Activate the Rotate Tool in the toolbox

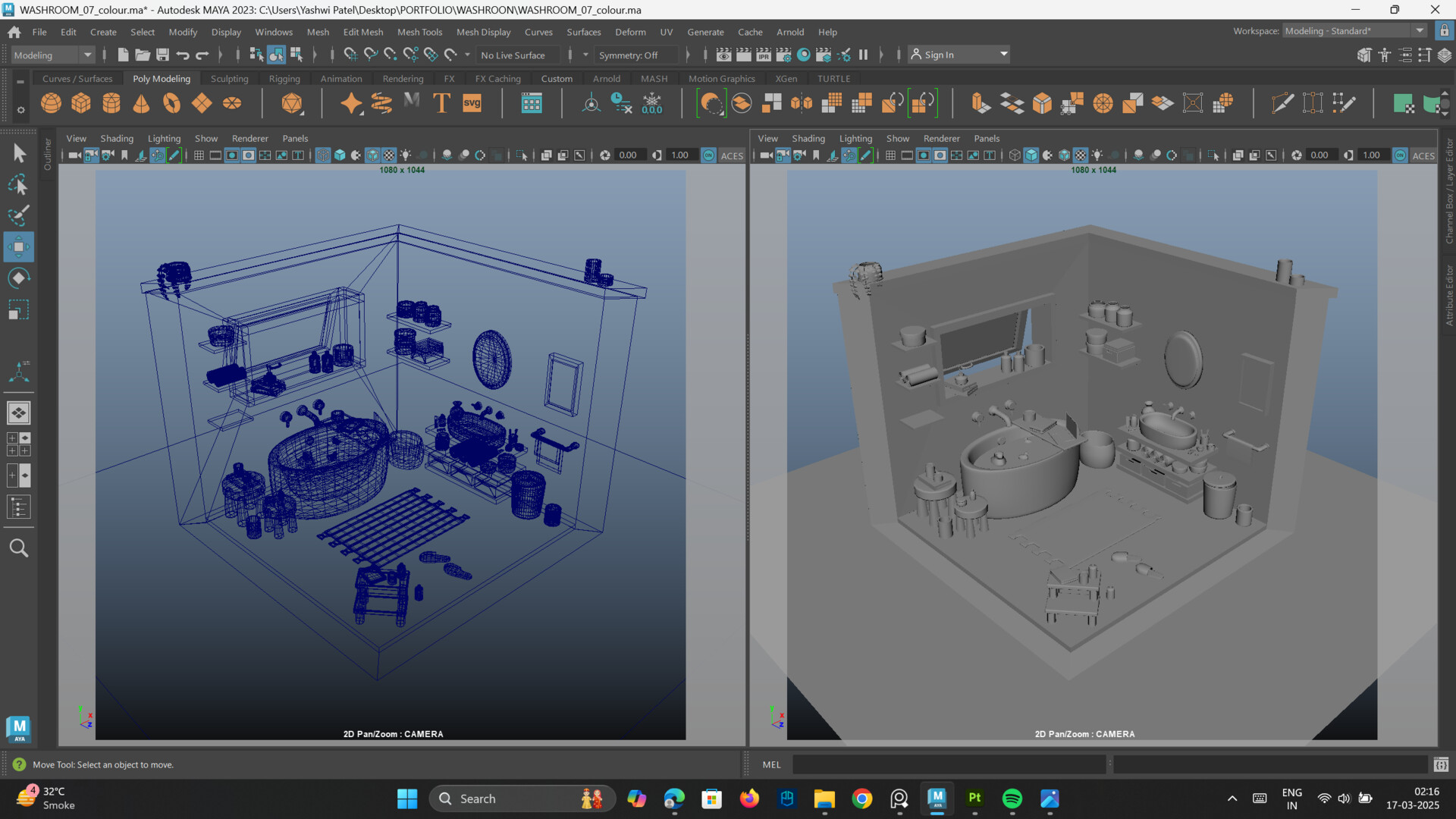click(18, 278)
